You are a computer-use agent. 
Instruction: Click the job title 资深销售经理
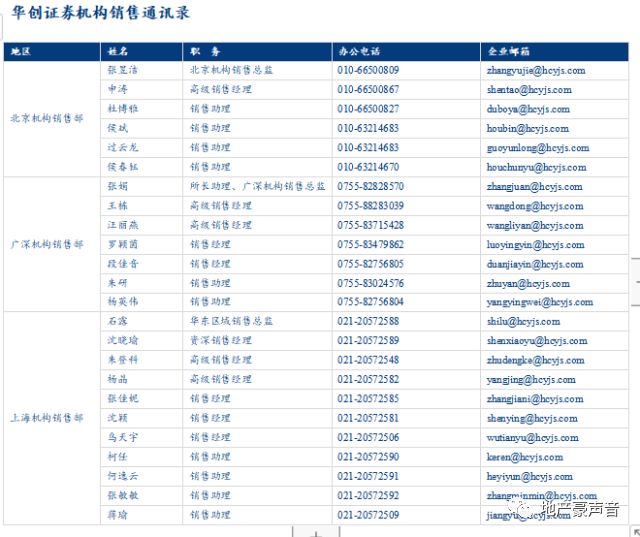(x=221, y=341)
